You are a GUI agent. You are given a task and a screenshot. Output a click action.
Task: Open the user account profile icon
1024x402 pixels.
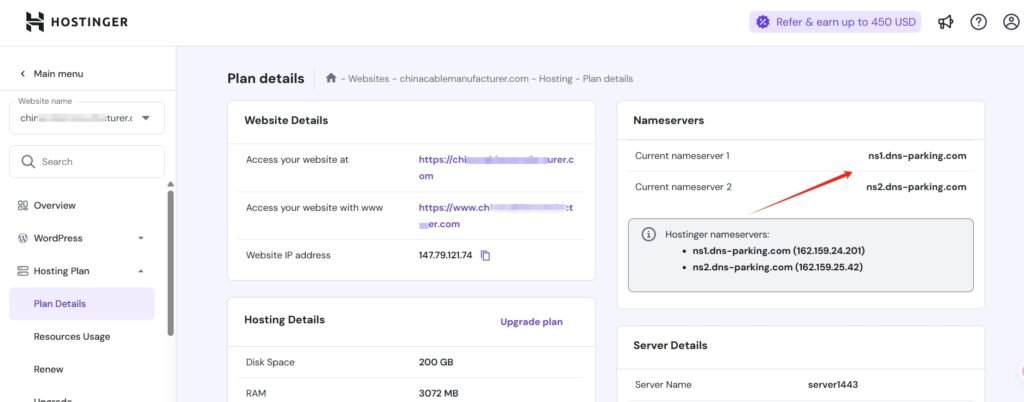tap(1012, 22)
